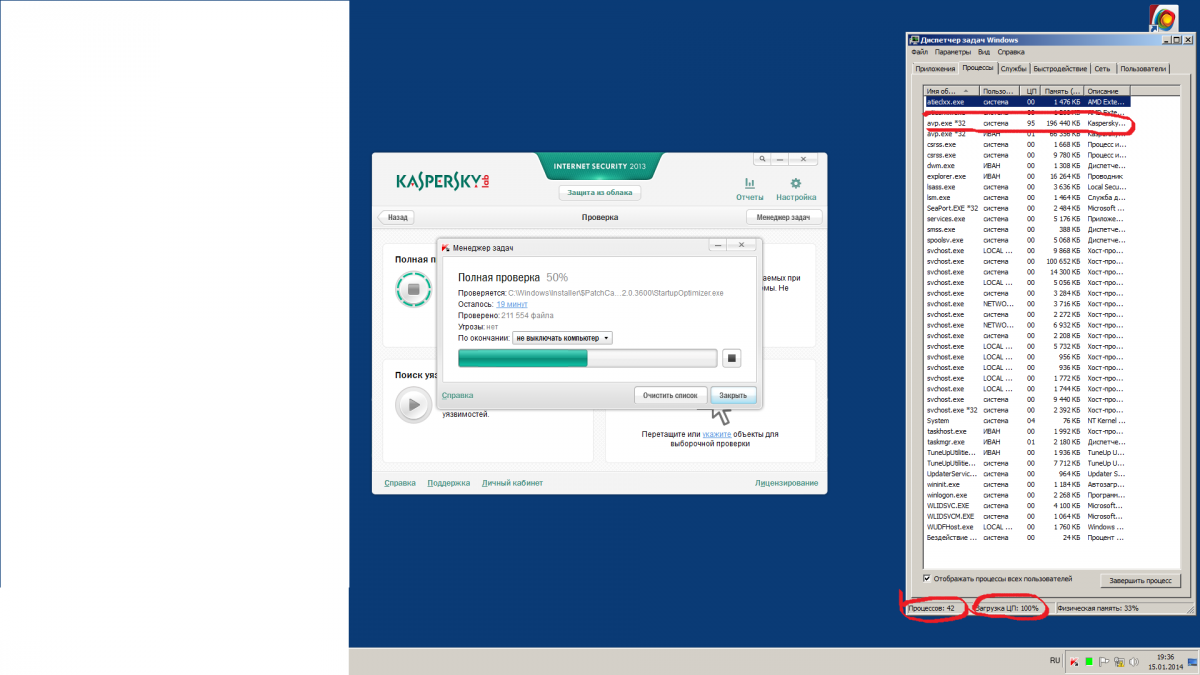Viewport: 1200px width, 675px height.
Task: Click Назад button in Kaspersky
Action: point(397,217)
